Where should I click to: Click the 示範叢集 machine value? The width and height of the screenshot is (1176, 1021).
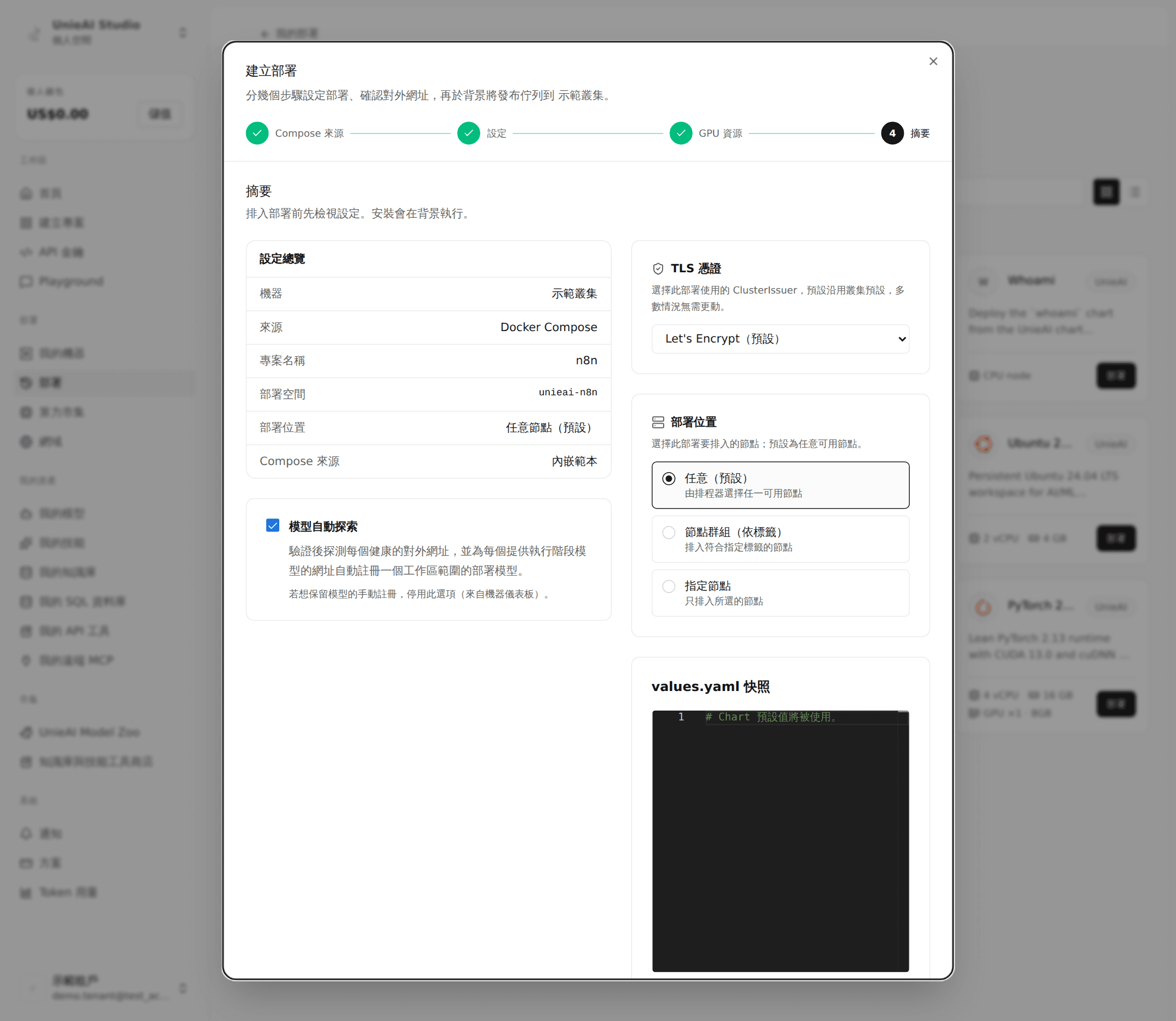(x=574, y=294)
